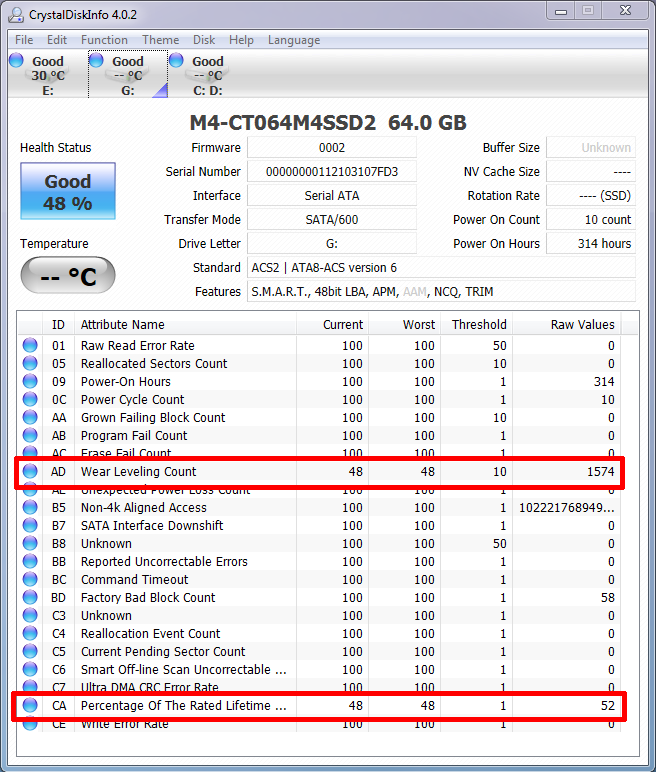Click status orb for Smart Off-line Scan Uncorrectable
This screenshot has width=656, height=772.
coord(30,670)
